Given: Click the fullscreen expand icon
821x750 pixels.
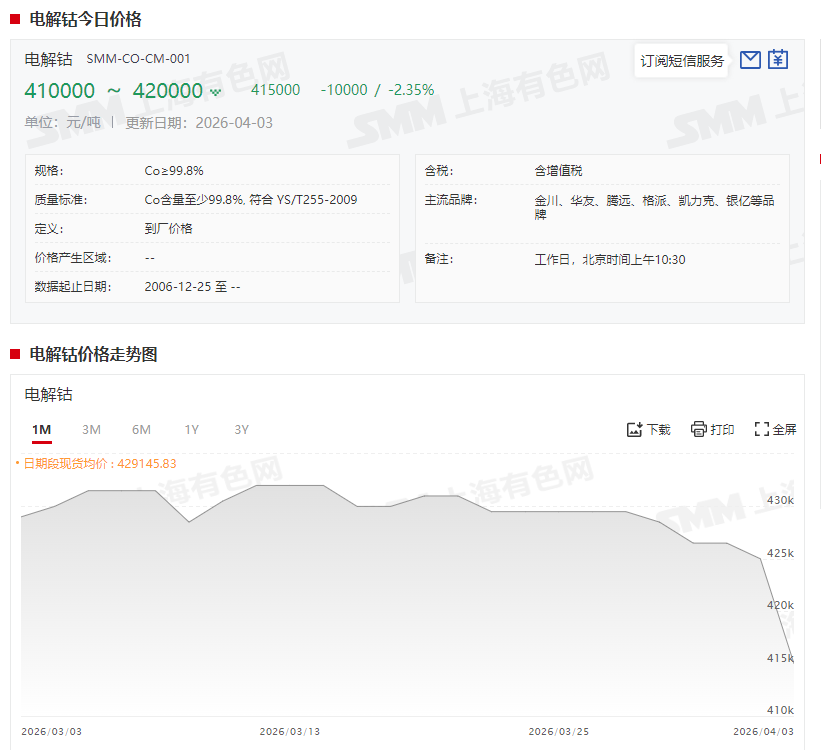Looking at the screenshot, I should point(762,429).
